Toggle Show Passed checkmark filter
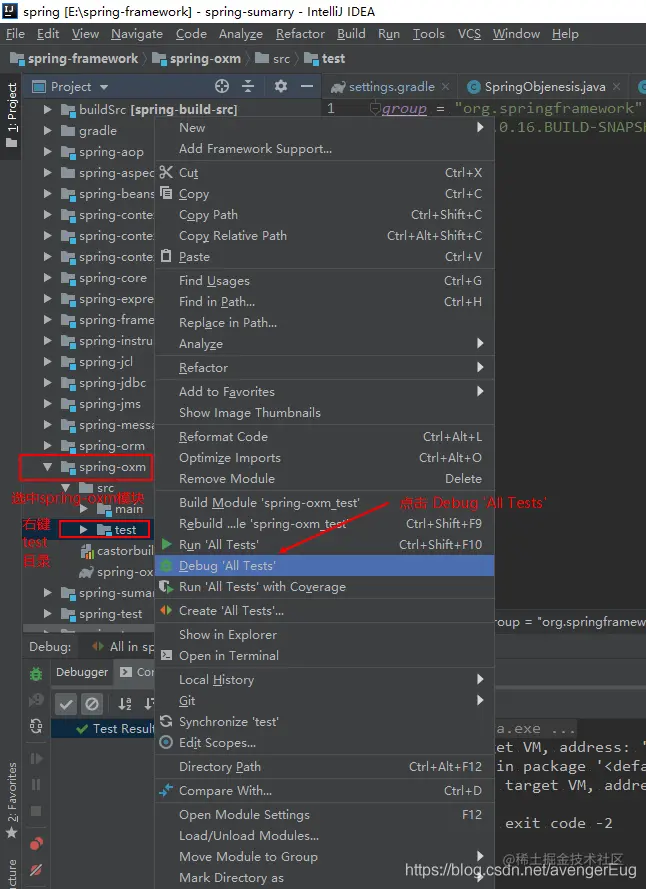The width and height of the screenshot is (646, 889). [x=66, y=704]
